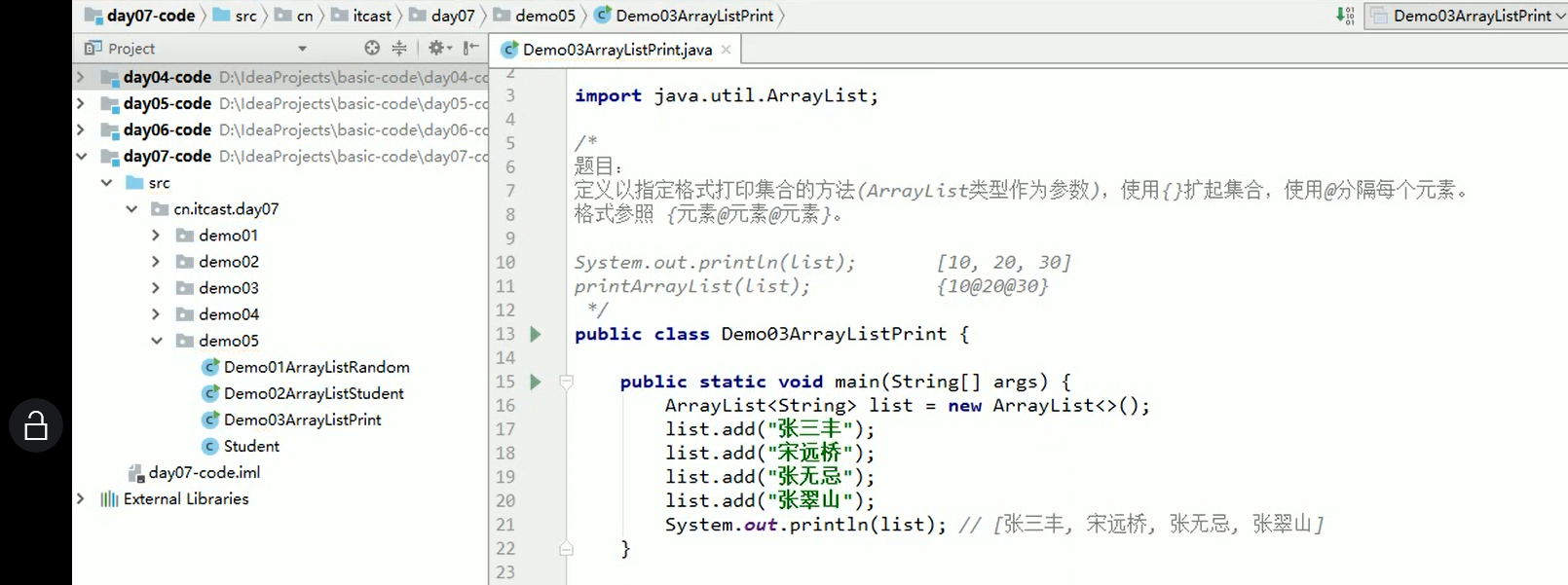Click the itcast breadcrumb

point(361,16)
